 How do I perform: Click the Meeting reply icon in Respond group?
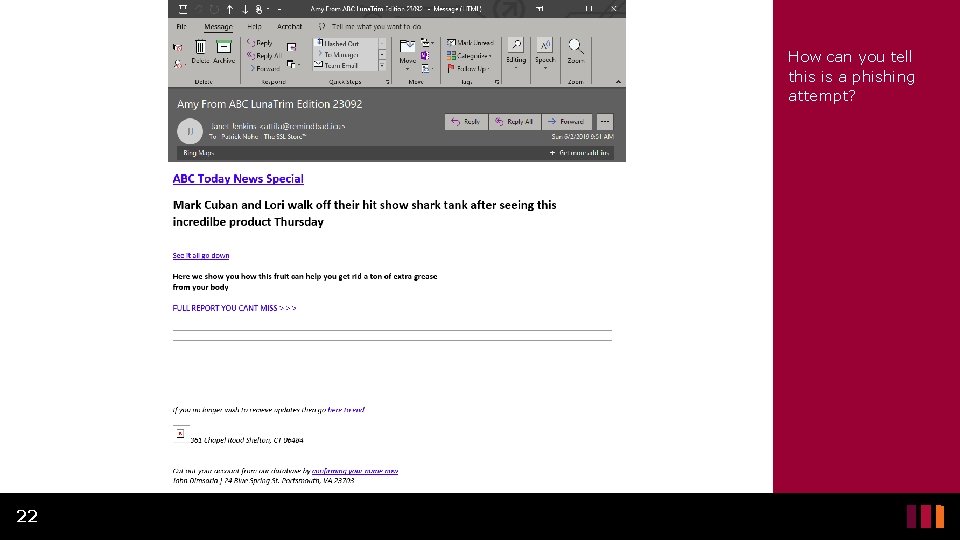[291, 47]
